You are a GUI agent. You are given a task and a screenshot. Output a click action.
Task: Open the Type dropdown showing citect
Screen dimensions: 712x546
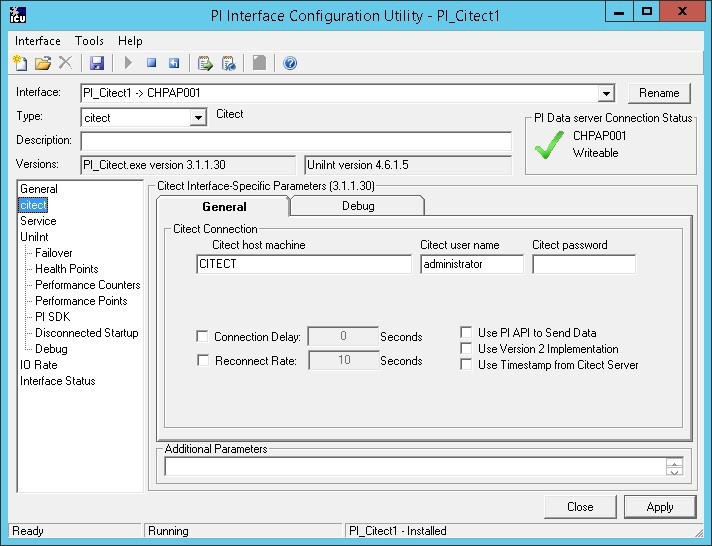(x=198, y=118)
